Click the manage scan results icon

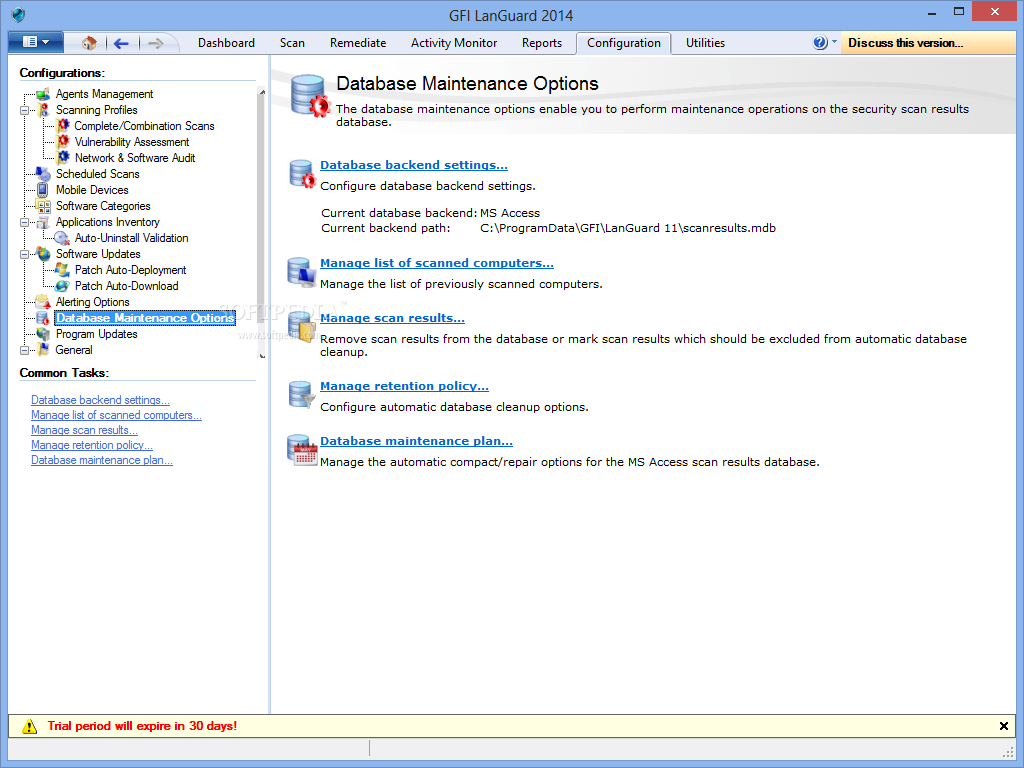coord(302,327)
